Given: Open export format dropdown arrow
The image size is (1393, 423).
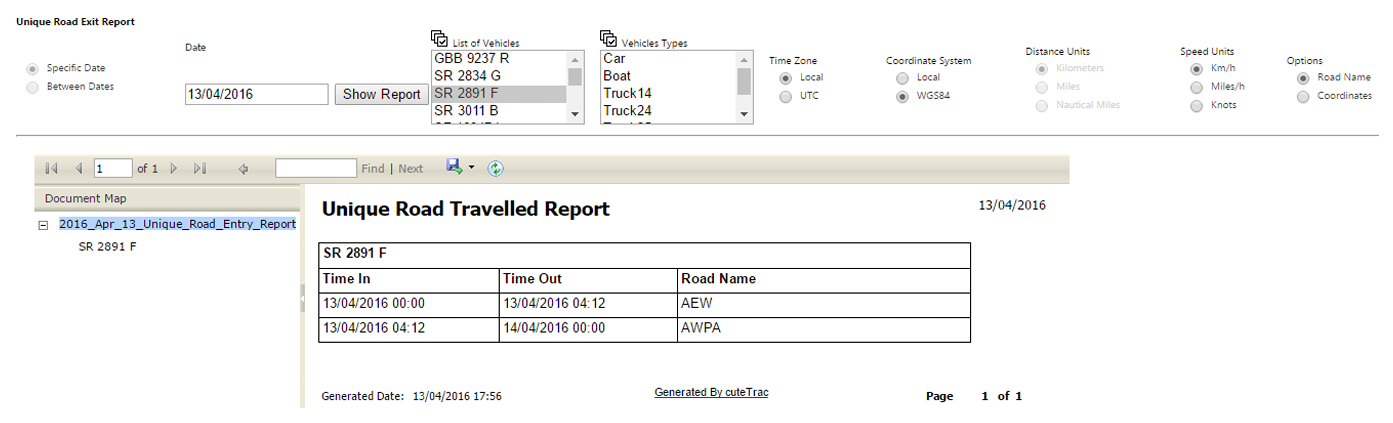Looking at the screenshot, I should click(x=472, y=168).
